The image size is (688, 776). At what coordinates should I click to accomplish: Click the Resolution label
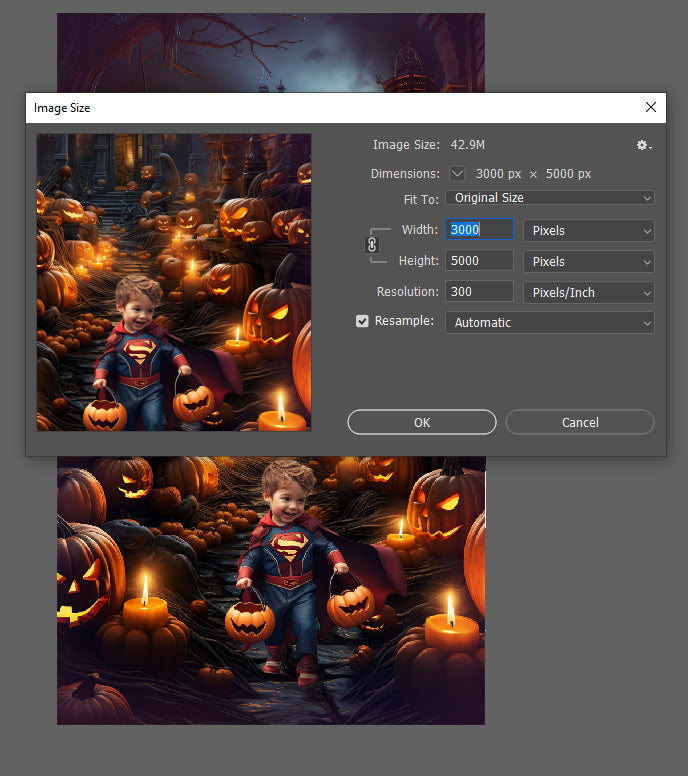click(x=408, y=292)
